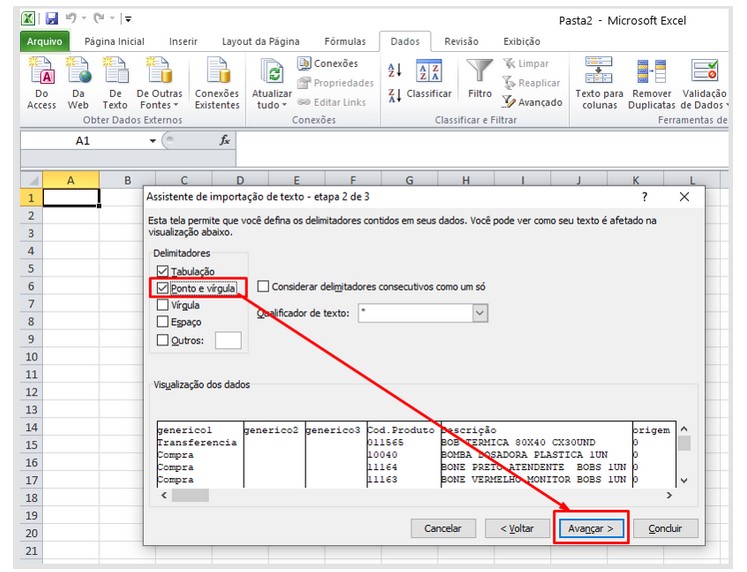Click the Outros delimiter text field
The image size is (747, 572).
click(x=228, y=341)
